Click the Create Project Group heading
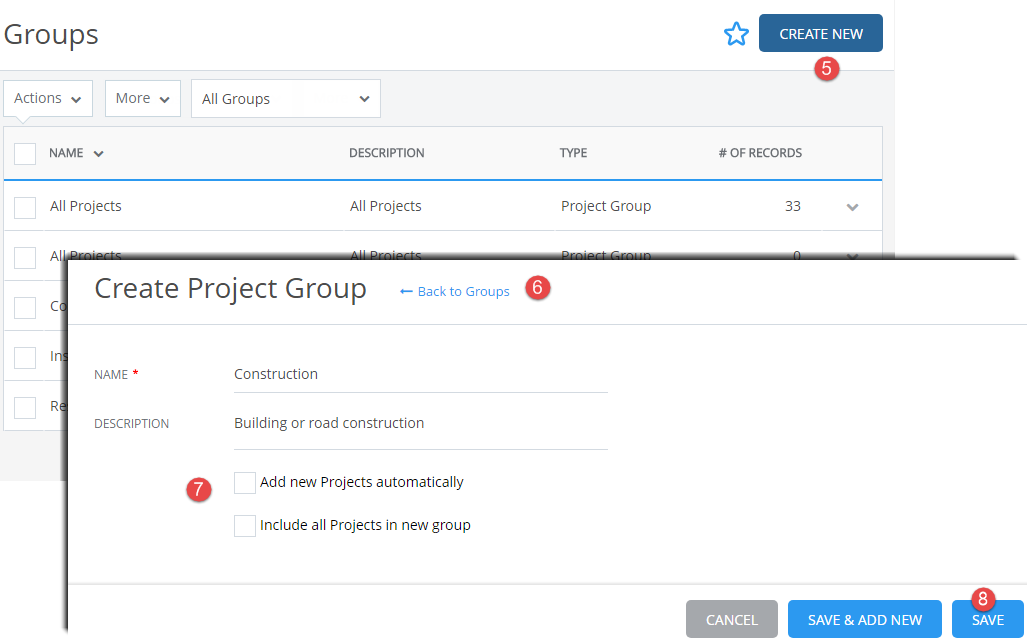The height and width of the screenshot is (641, 1027). point(231,289)
